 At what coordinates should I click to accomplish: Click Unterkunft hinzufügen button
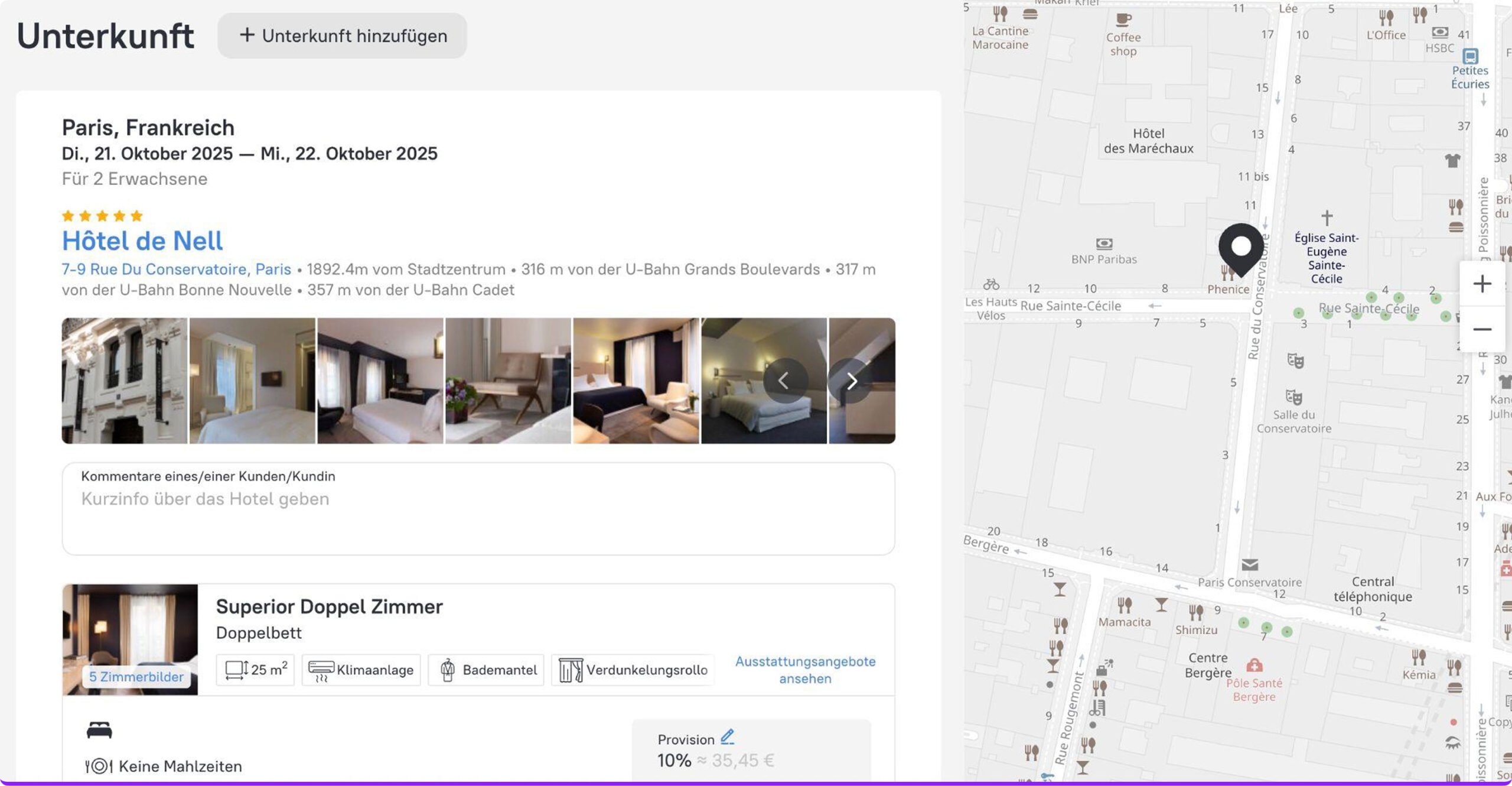point(342,36)
